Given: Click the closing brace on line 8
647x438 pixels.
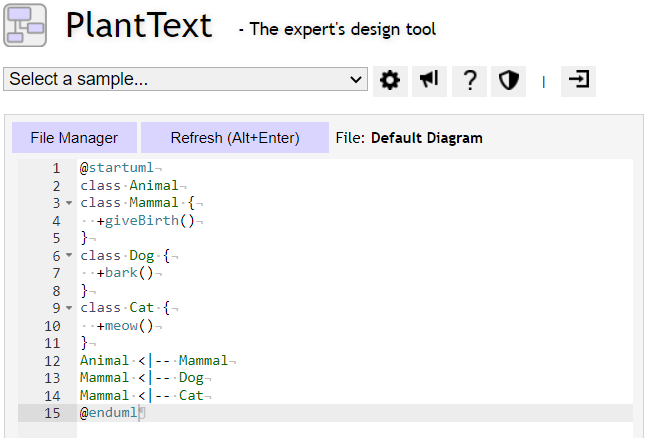Looking at the screenshot, I should pyautogui.click(x=84, y=291).
